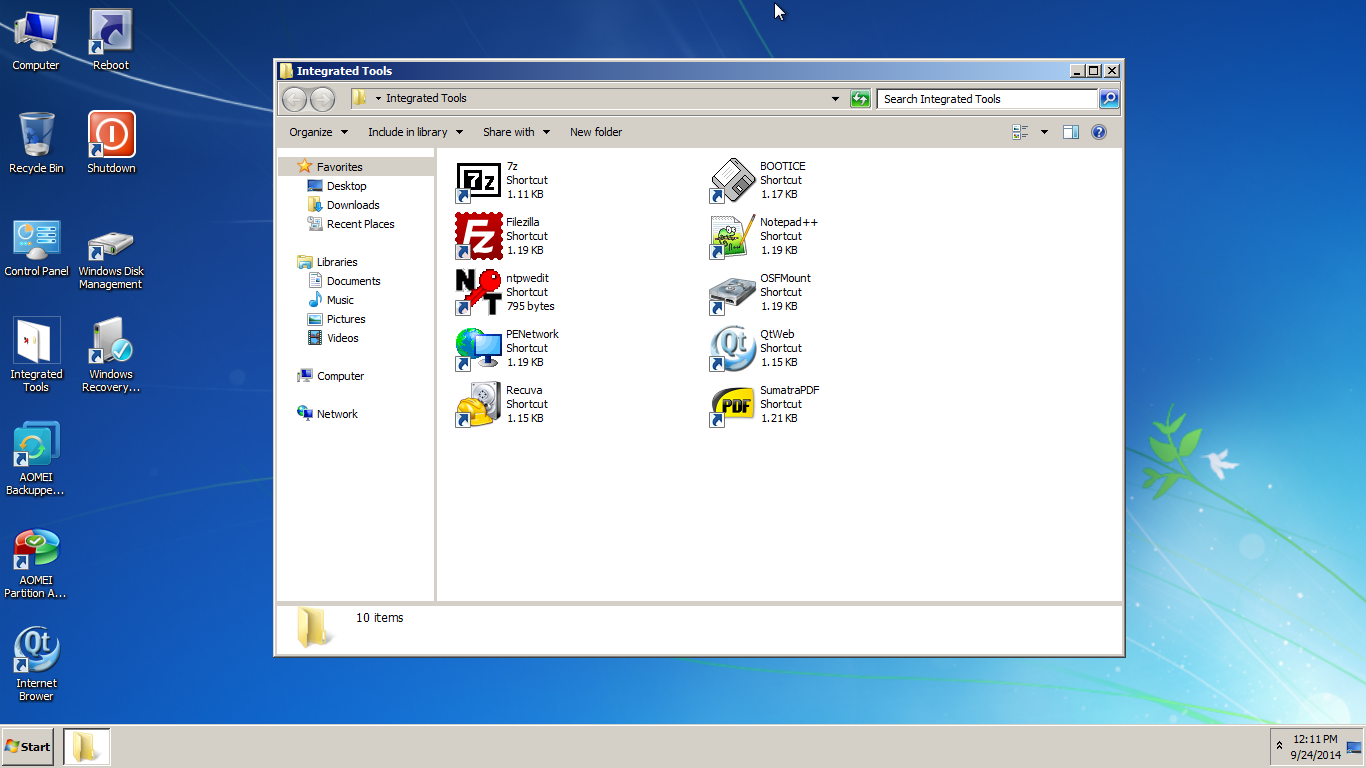This screenshot has height=768, width=1366.
Task: Click the QtWeb shortcut in folder
Action: tap(732, 348)
